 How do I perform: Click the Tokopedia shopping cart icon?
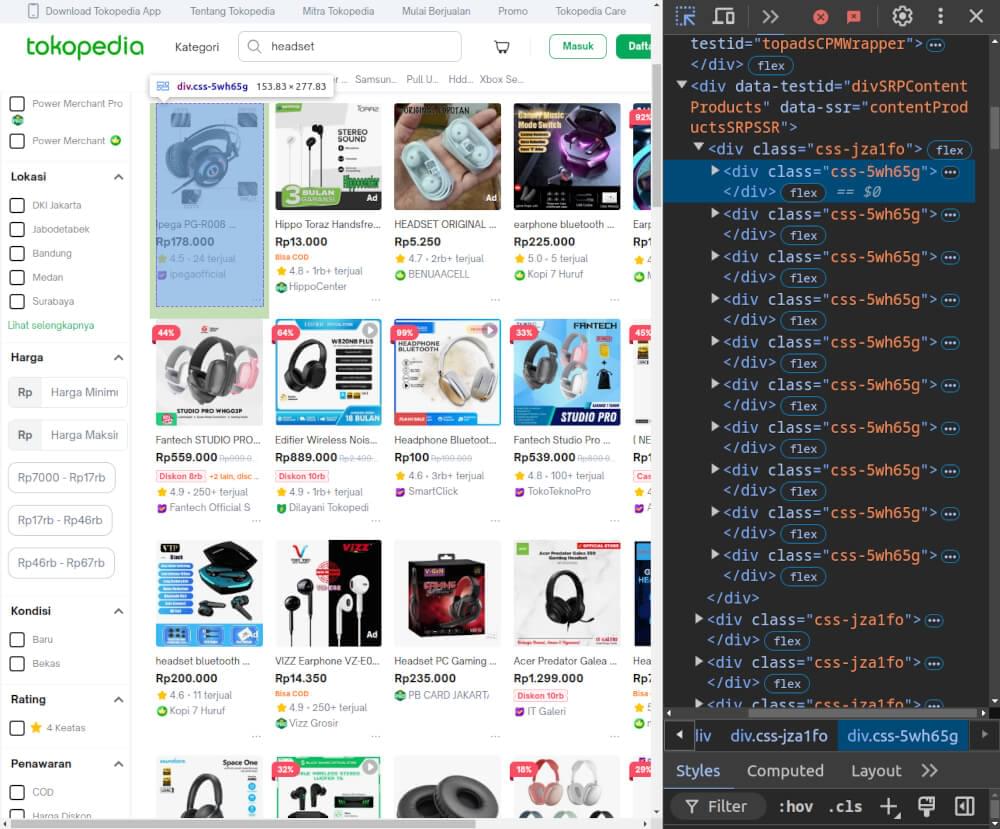tap(502, 47)
